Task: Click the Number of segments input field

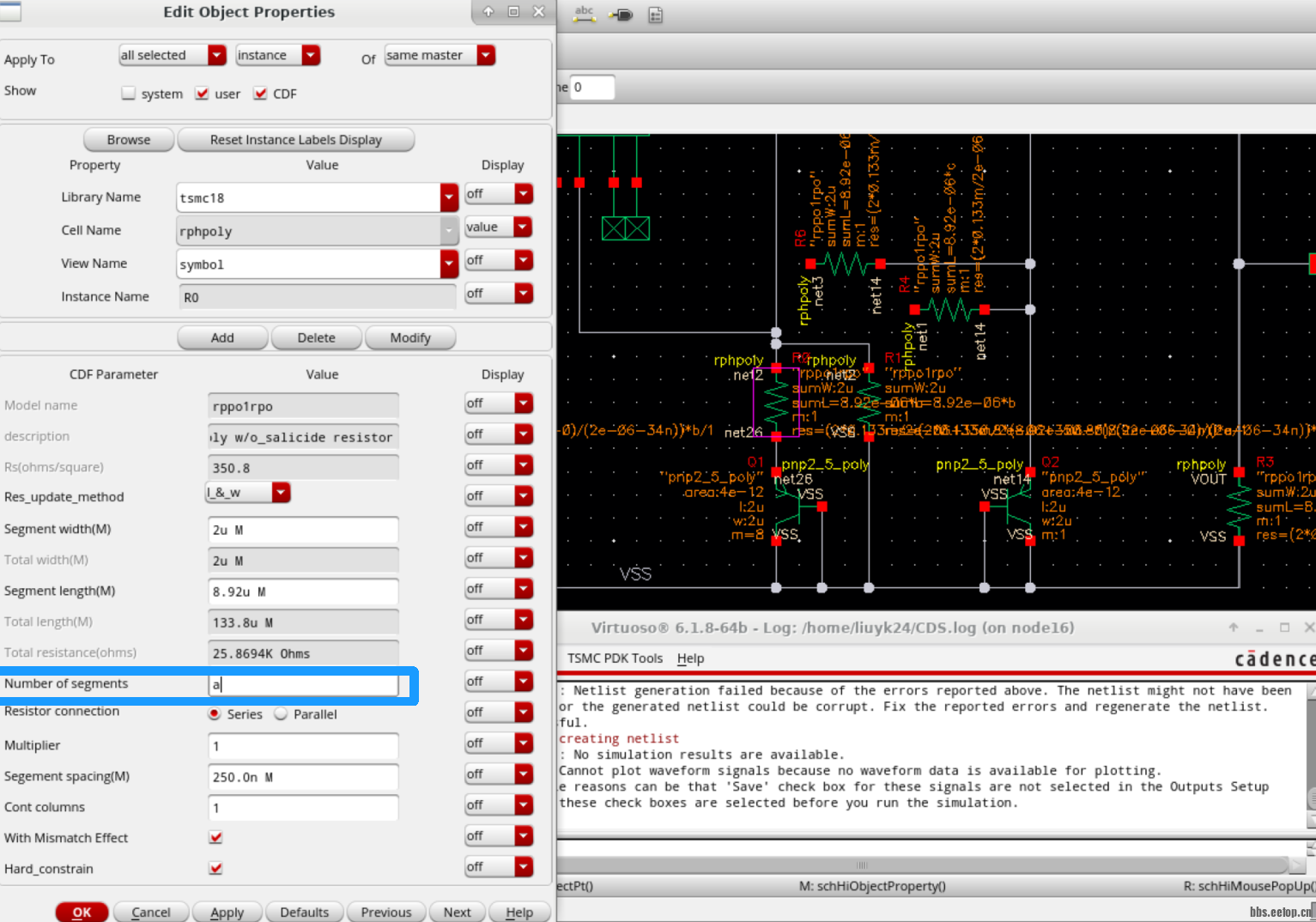Action: click(303, 684)
